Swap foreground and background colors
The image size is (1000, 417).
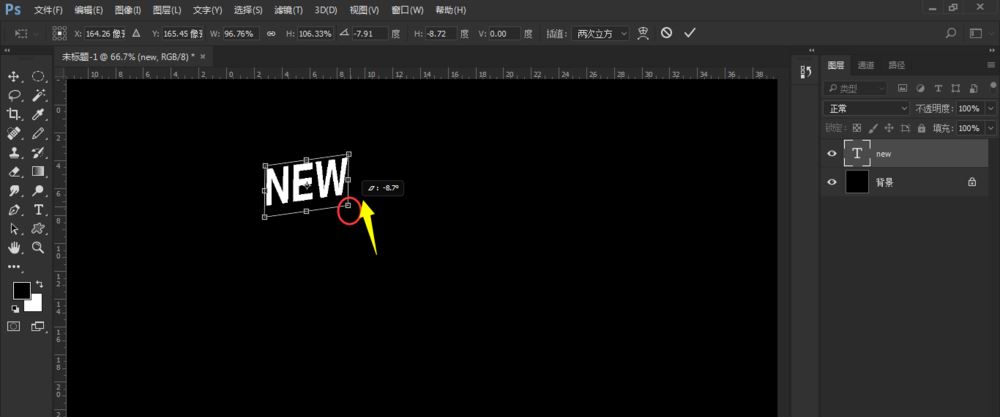pyautogui.click(x=40, y=284)
